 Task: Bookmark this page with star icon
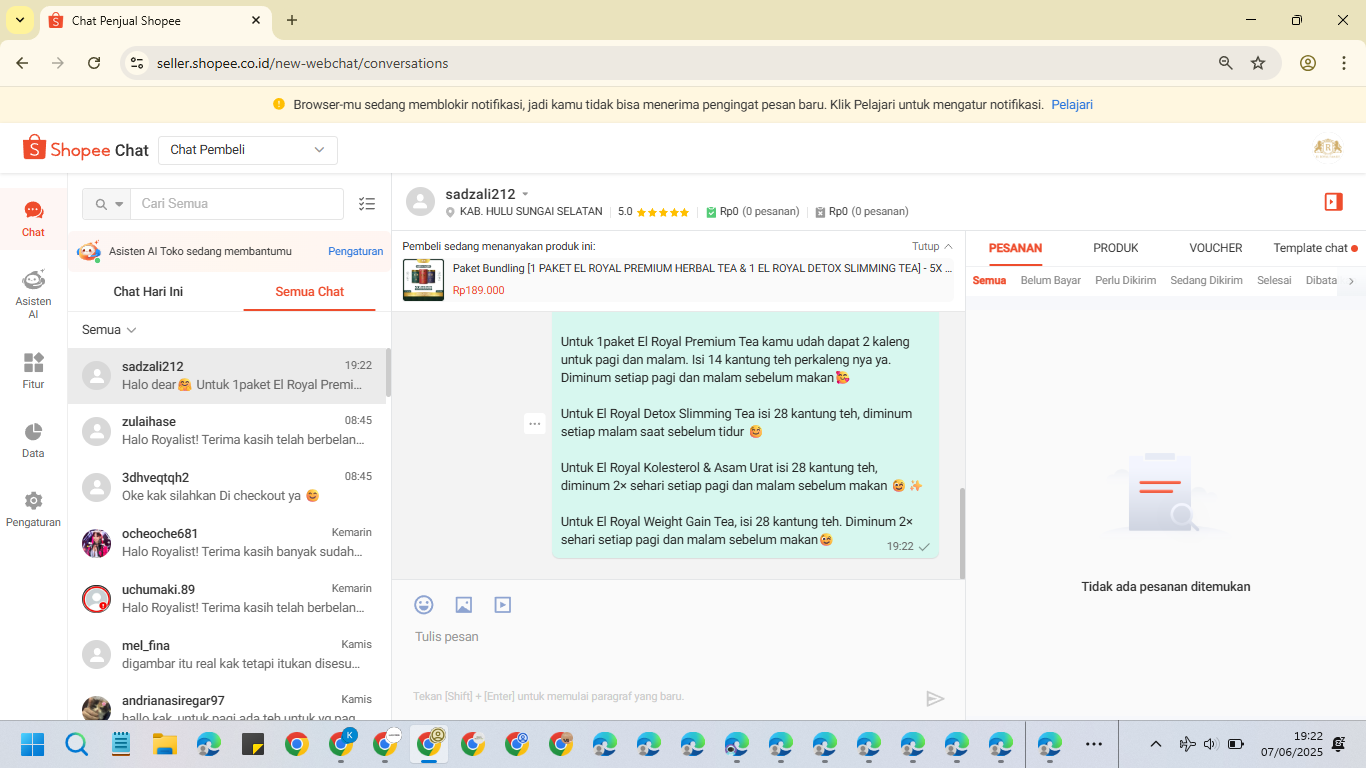pyautogui.click(x=1258, y=63)
